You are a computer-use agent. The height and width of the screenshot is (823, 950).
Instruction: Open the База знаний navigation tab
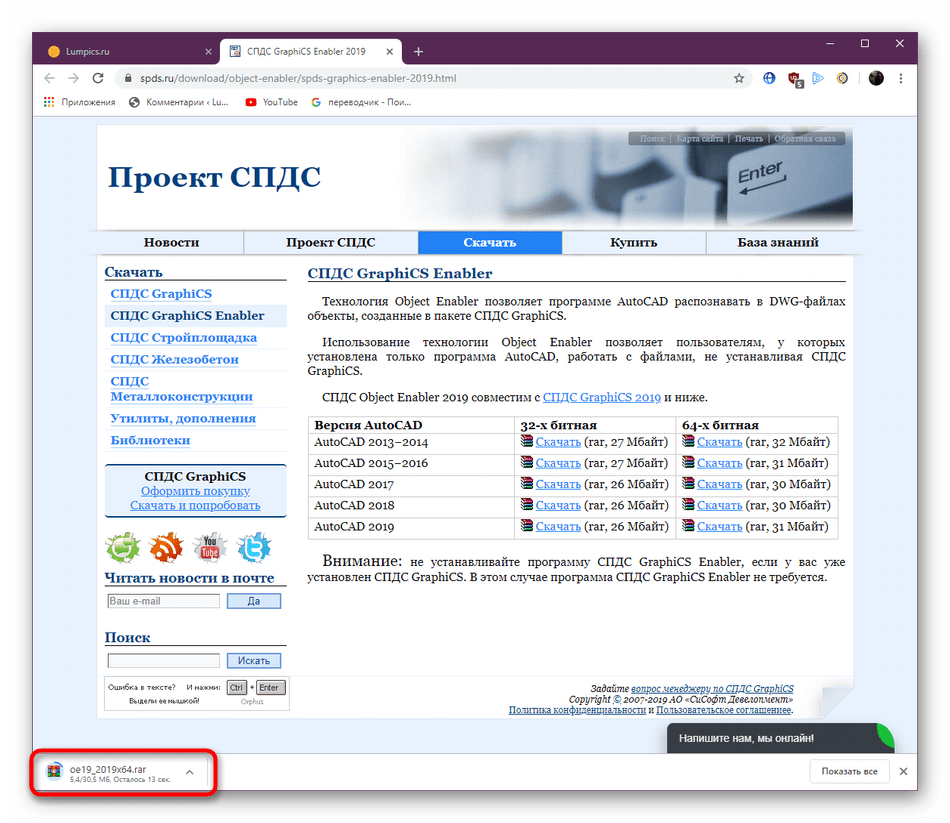click(x=778, y=242)
